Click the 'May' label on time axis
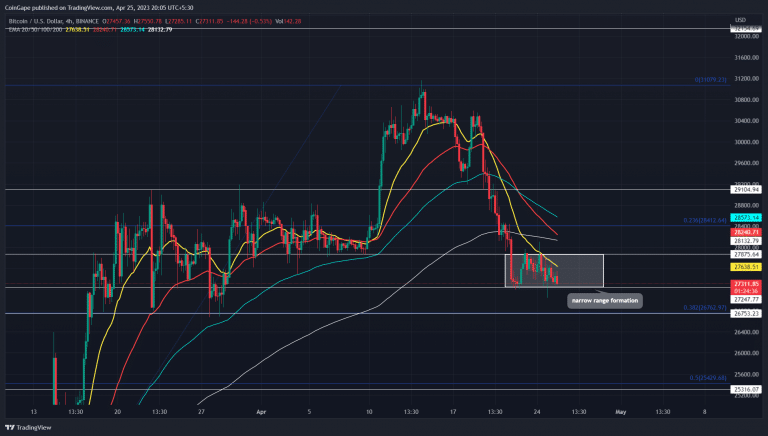This screenshot has height=436, width=768. [619, 410]
